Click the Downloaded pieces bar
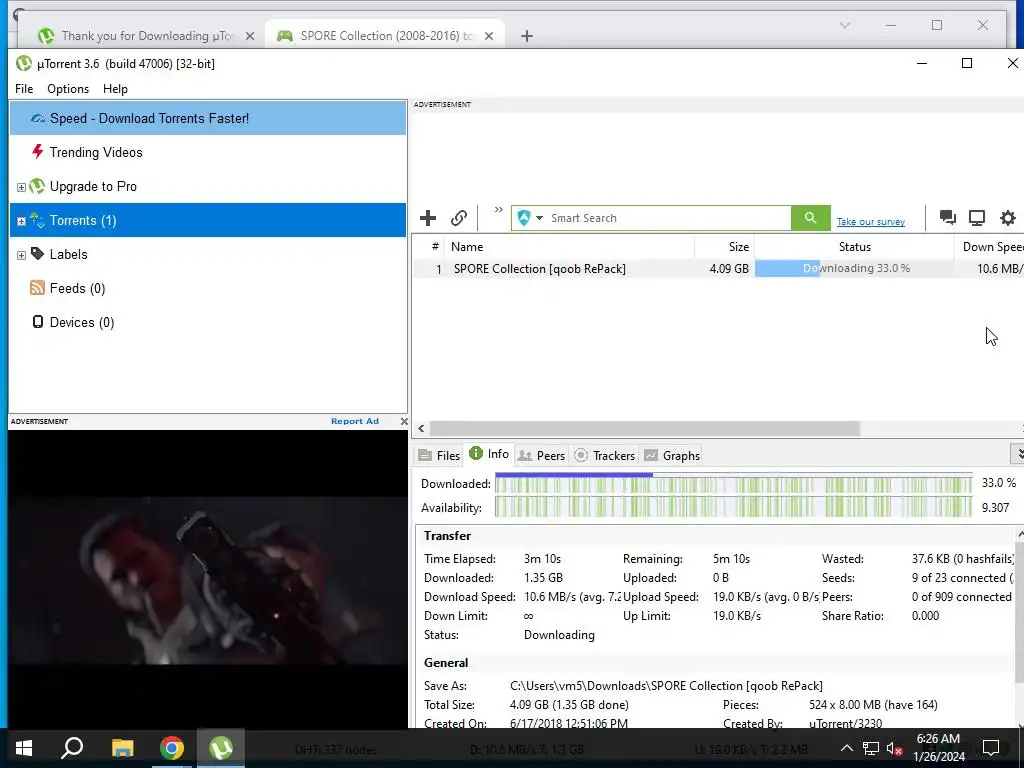Image resolution: width=1024 pixels, height=768 pixels. point(733,484)
